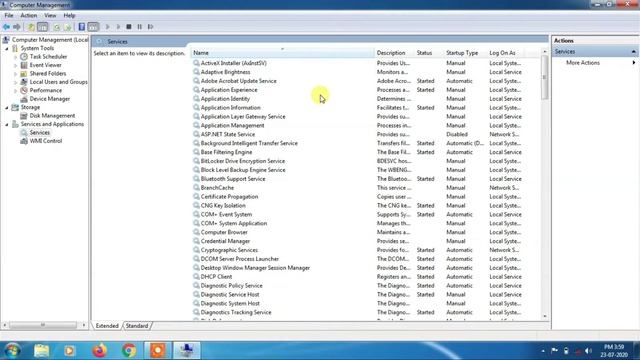Viewport: 640px width, 360px height.
Task: Open Google Chrome from the taskbar
Action: pyautogui.click(x=129, y=351)
